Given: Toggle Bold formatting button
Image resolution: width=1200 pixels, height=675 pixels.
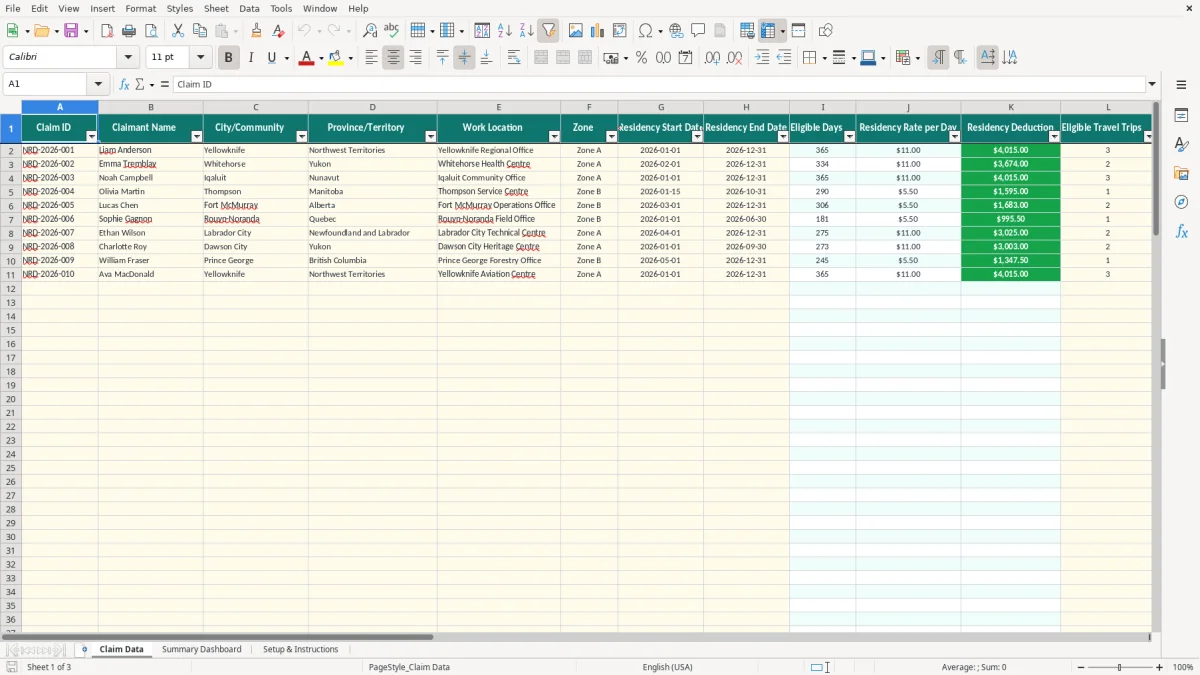Looking at the screenshot, I should point(229,58).
